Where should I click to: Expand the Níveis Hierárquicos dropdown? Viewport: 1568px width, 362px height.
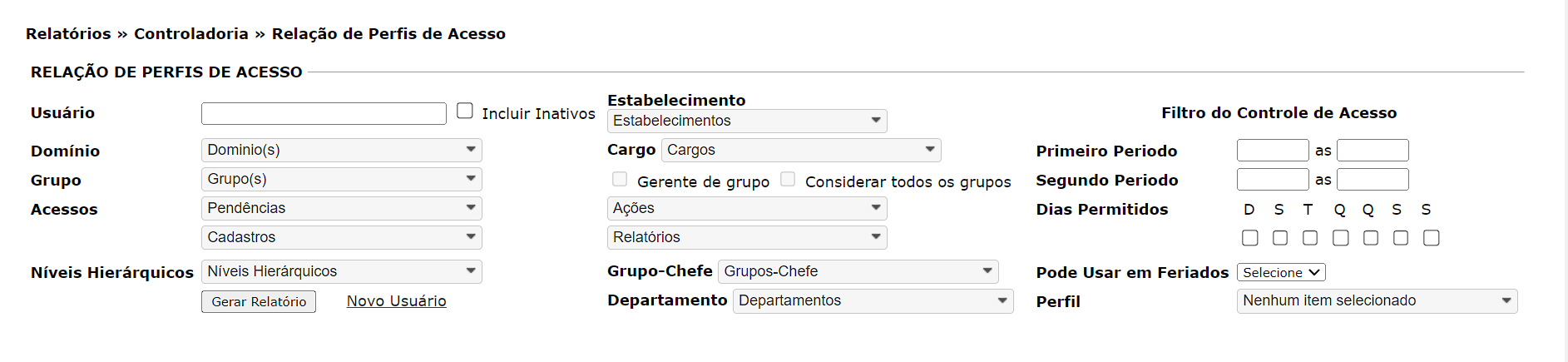[341, 271]
